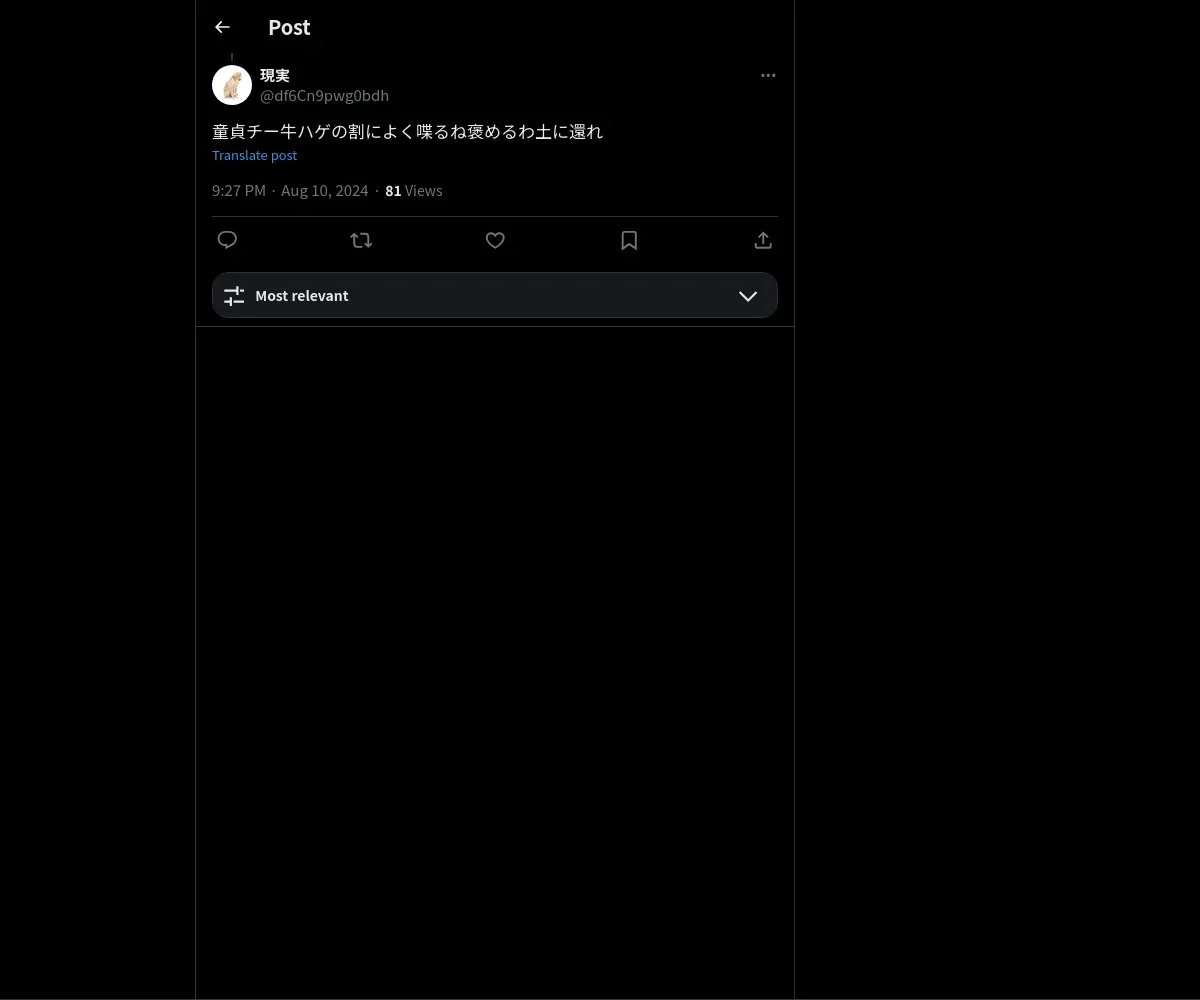
Task: Open the Most relevant sort label
Action: click(x=302, y=296)
